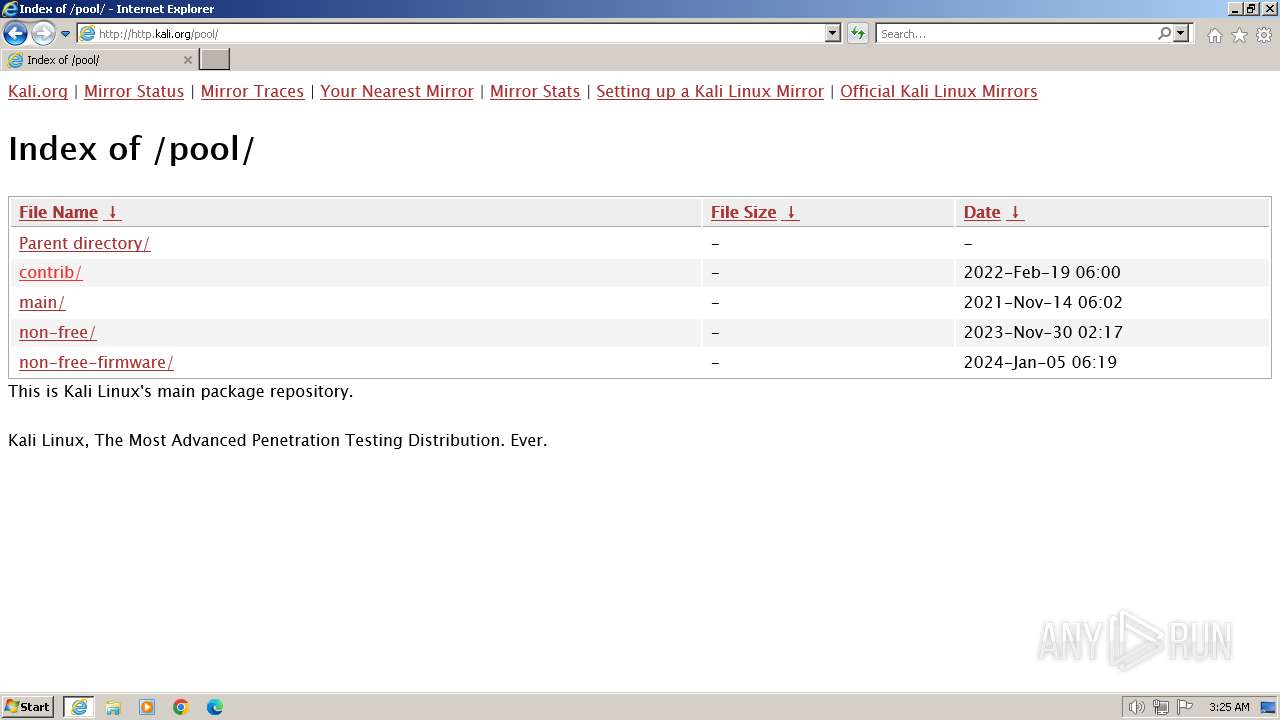This screenshot has height=720, width=1280.
Task: Open File Explorer from the taskbar
Action: pos(113,707)
